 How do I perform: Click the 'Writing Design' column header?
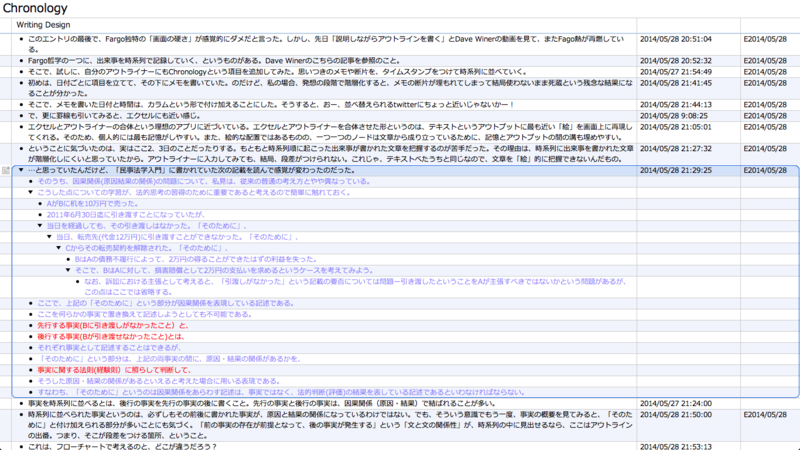[x=43, y=25]
